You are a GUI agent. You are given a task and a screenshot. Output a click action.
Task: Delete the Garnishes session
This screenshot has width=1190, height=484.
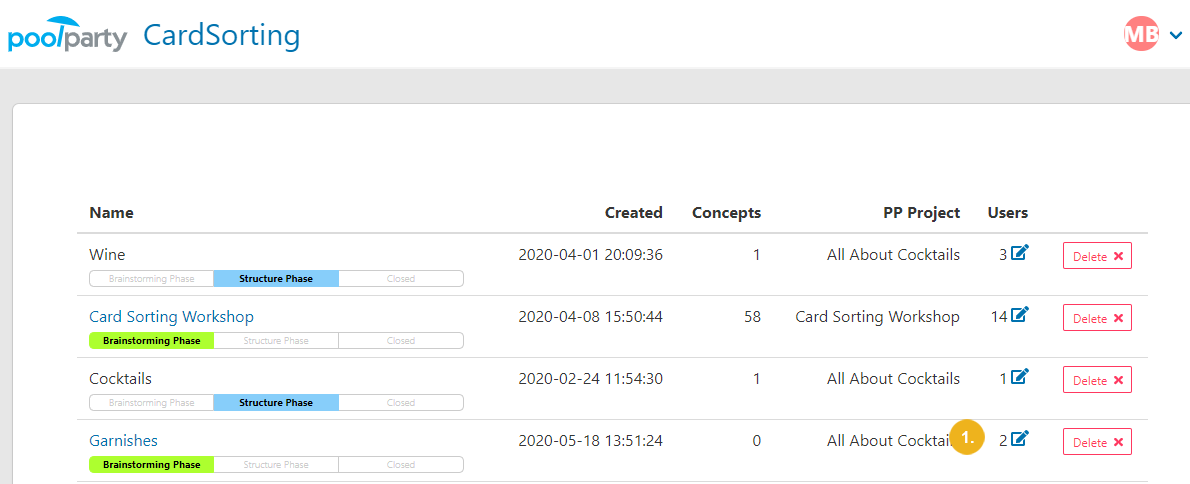click(x=1097, y=442)
